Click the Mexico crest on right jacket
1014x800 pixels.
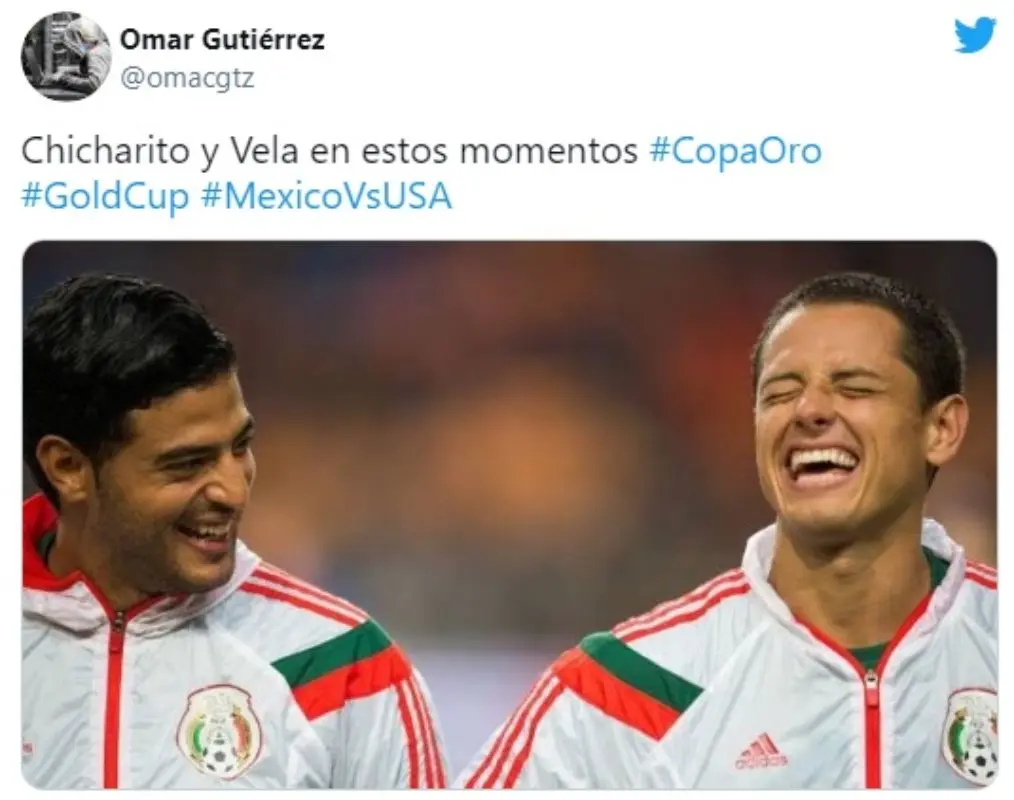tap(971, 737)
